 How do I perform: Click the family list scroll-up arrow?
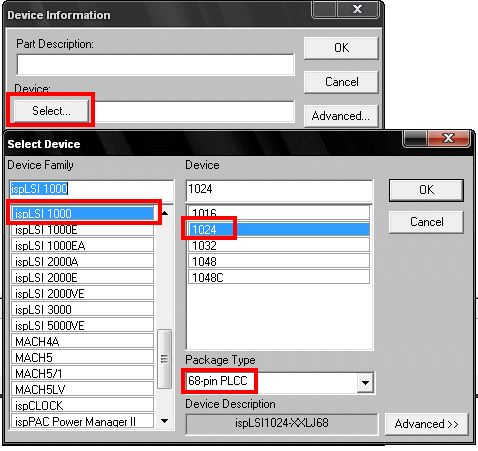[165, 213]
